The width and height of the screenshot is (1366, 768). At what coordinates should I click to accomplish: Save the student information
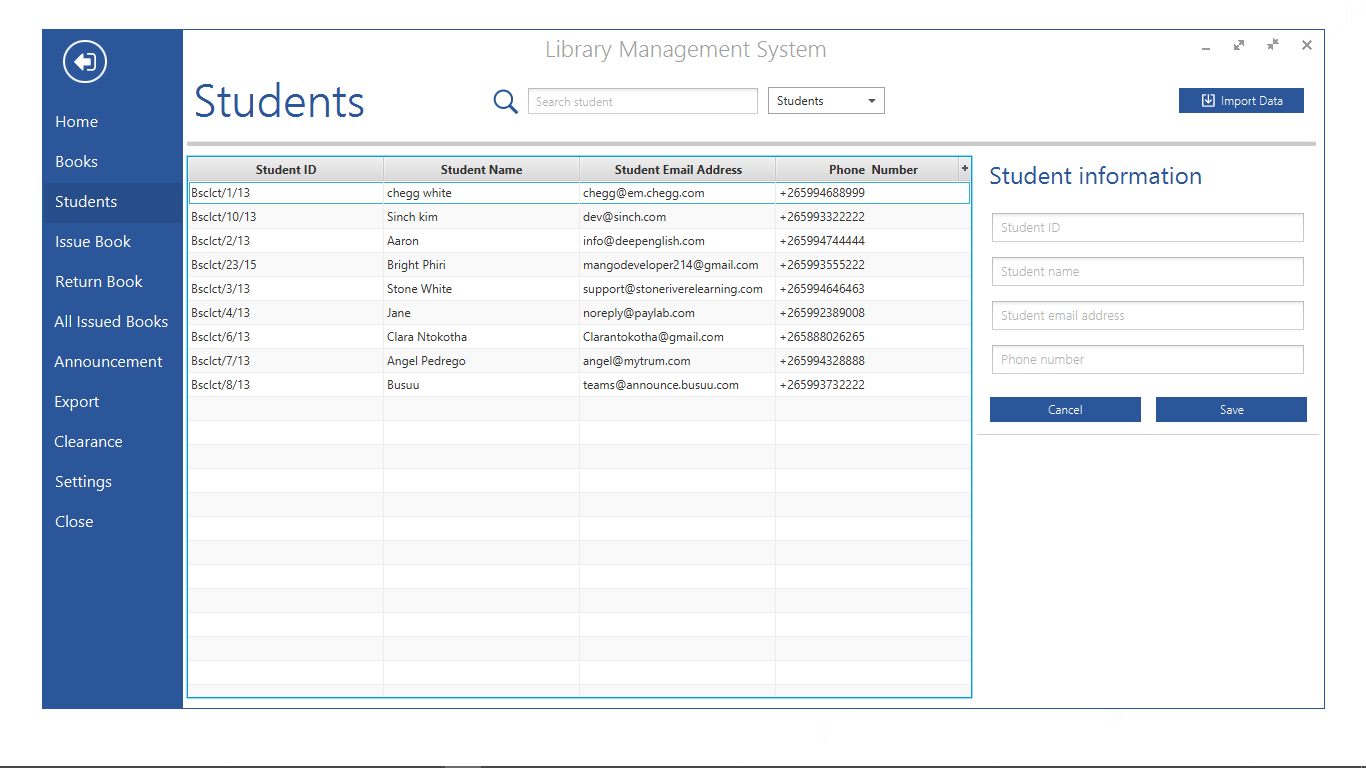point(1231,409)
